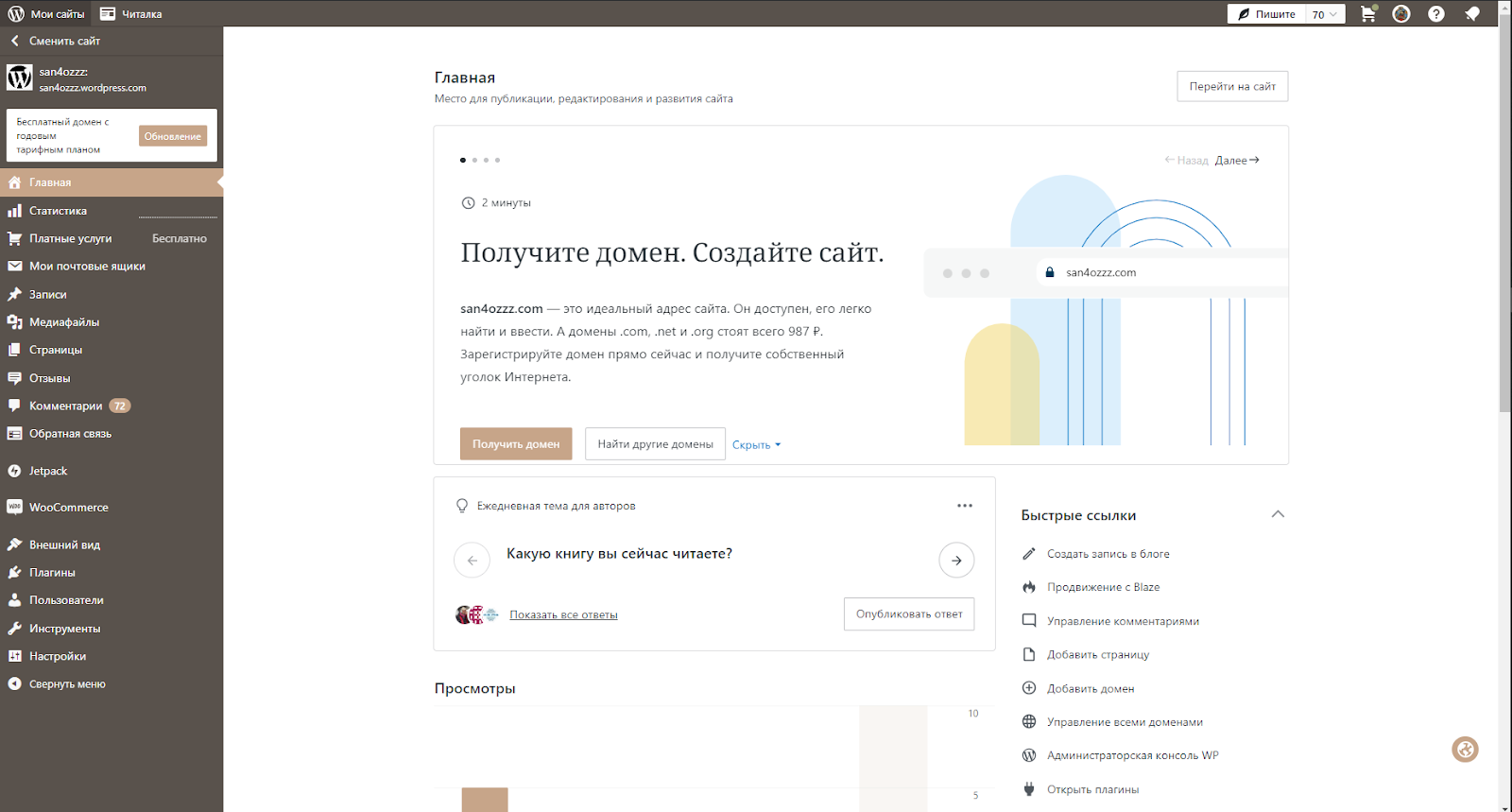1512x812 pixels.
Task: Click the Статистика bar chart icon
Action: click(x=14, y=211)
